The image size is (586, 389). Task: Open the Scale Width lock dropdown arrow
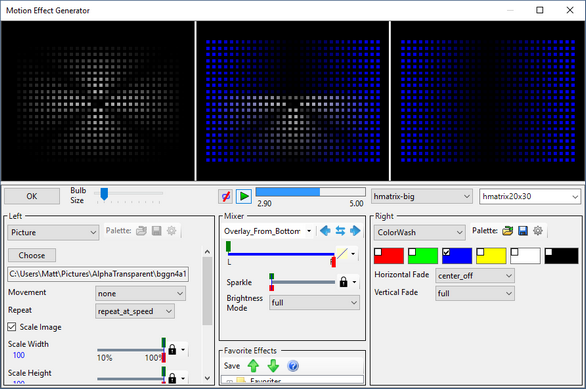pos(183,350)
